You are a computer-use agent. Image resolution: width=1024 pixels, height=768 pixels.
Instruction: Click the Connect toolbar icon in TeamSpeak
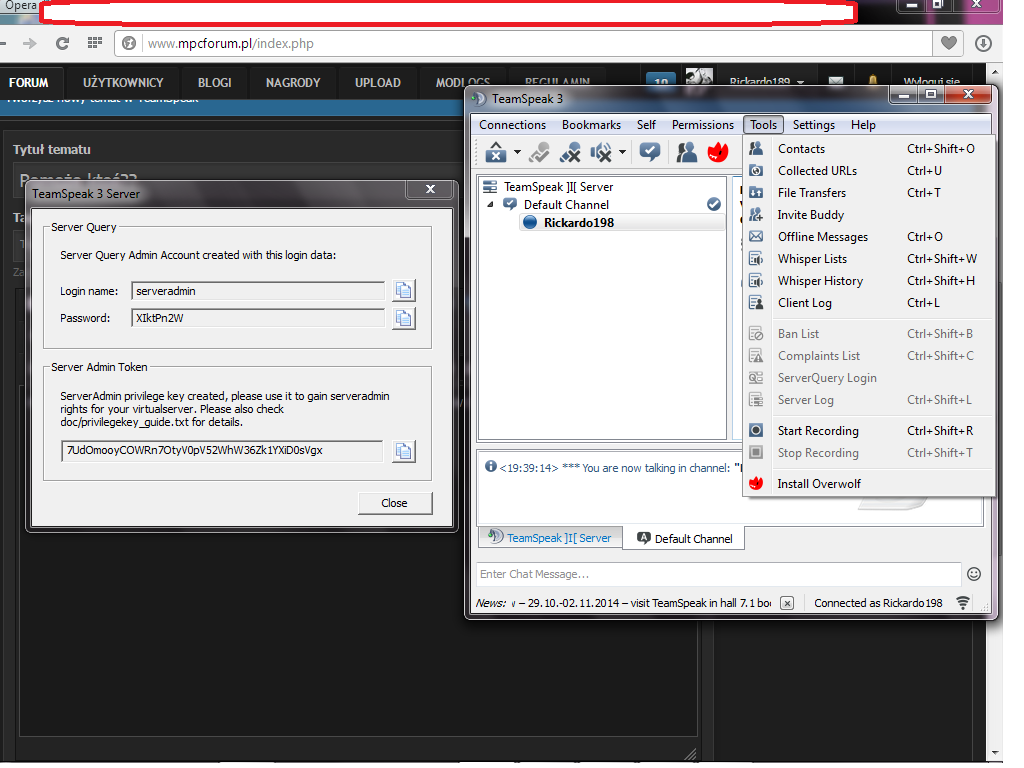point(496,153)
